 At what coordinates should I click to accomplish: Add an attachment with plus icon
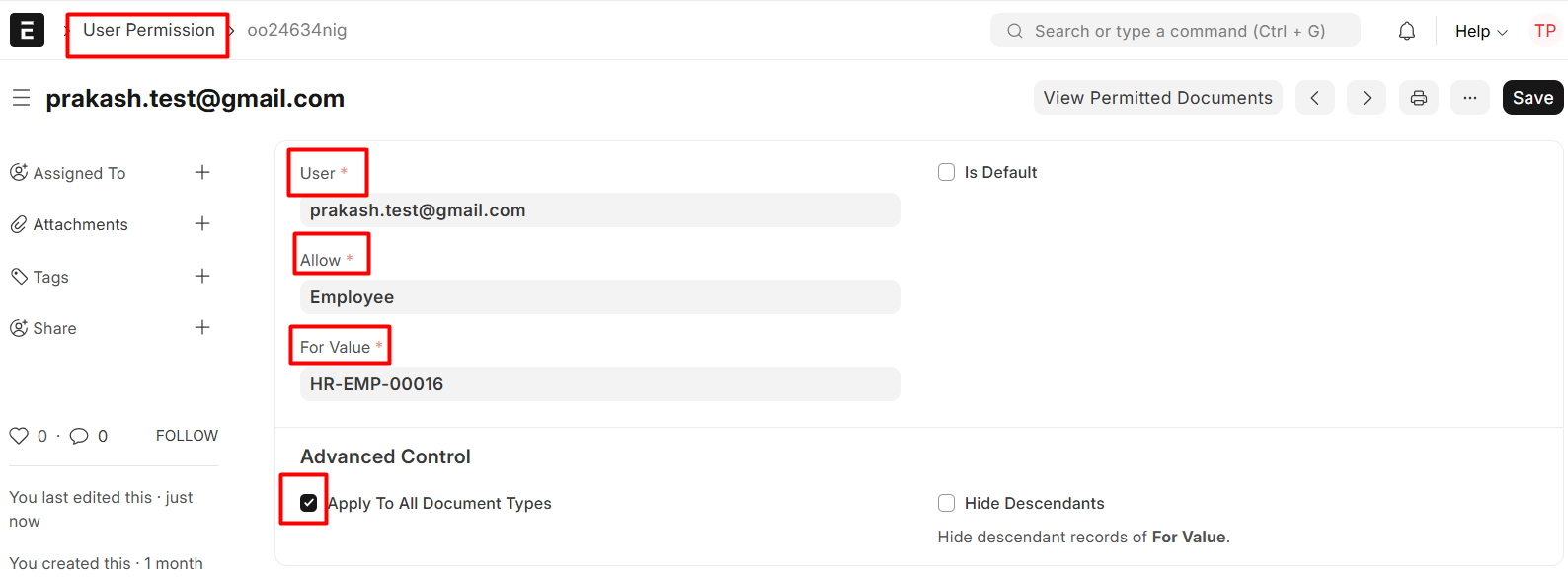[x=202, y=224]
